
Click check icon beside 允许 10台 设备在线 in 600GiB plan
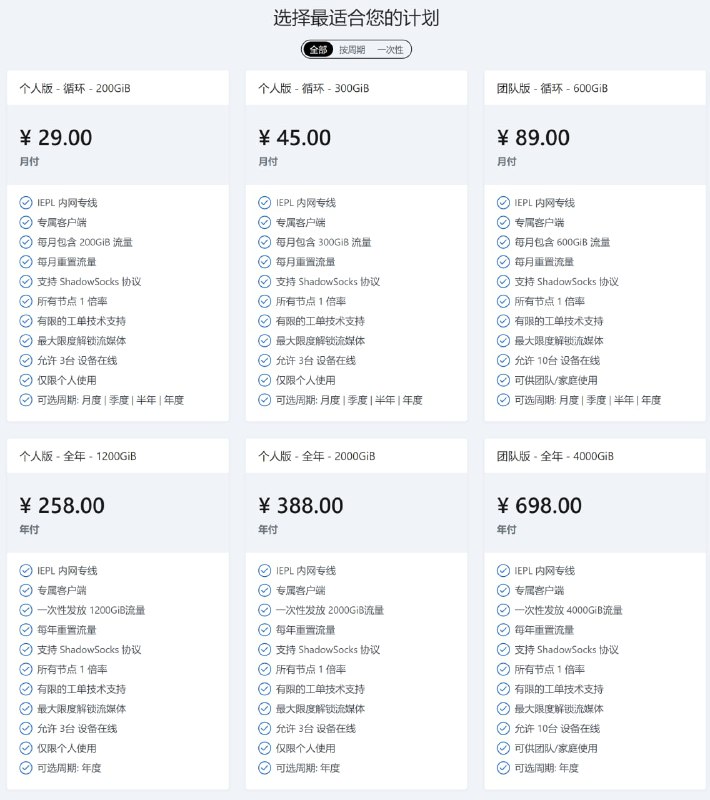click(x=503, y=361)
